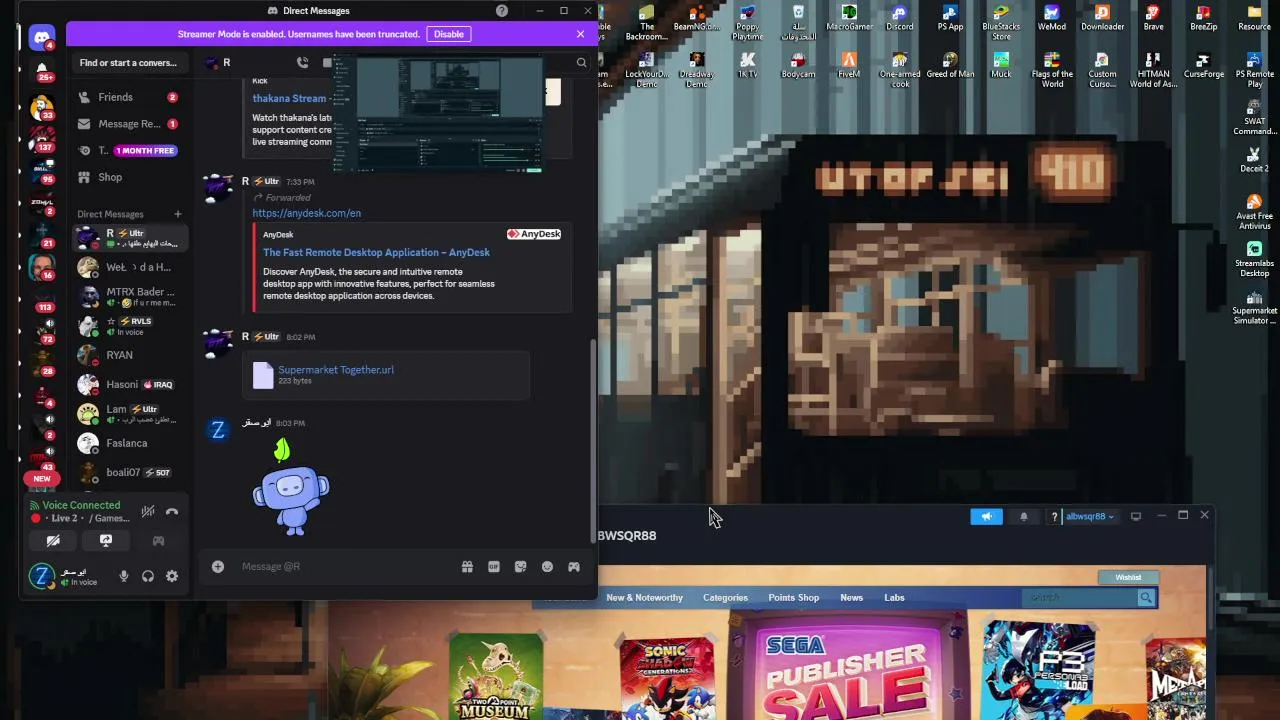Open Steam New & Noteworthy menu
The width and height of the screenshot is (1280, 720).
point(644,598)
